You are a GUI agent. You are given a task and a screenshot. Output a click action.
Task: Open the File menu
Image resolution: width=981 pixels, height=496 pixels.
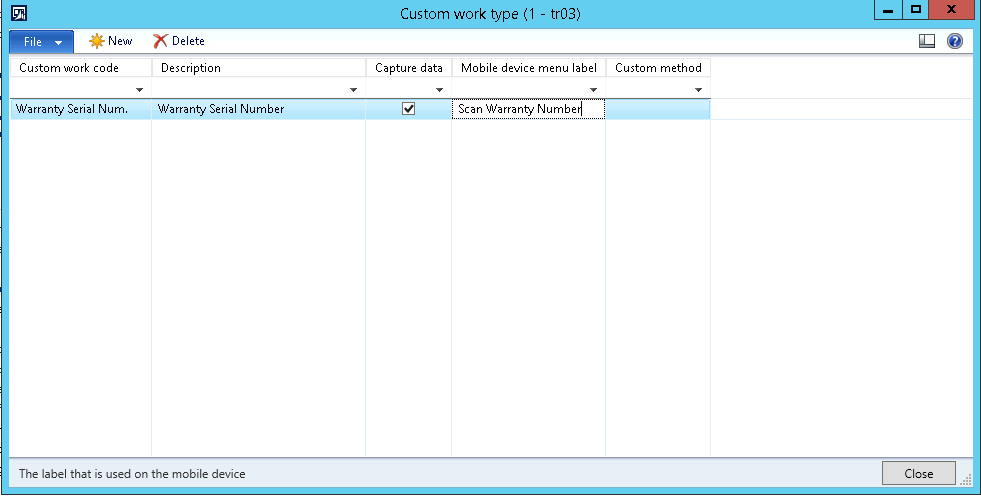point(41,42)
